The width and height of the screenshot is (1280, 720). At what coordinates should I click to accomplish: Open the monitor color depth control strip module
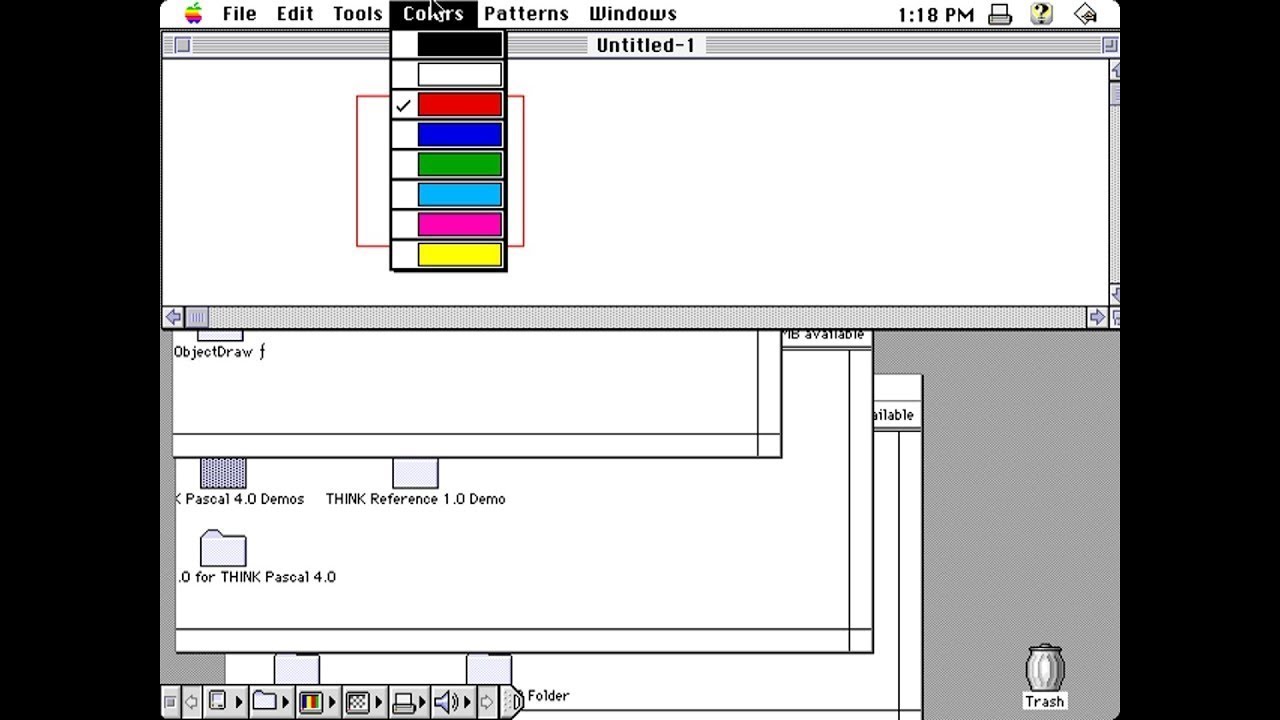[318, 702]
